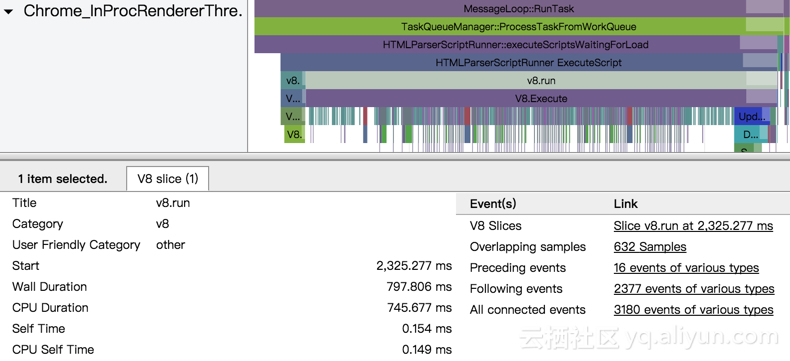This screenshot has height=361, width=790.
Task: Click the Title value v8.run
Action: pyautogui.click(x=173, y=203)
